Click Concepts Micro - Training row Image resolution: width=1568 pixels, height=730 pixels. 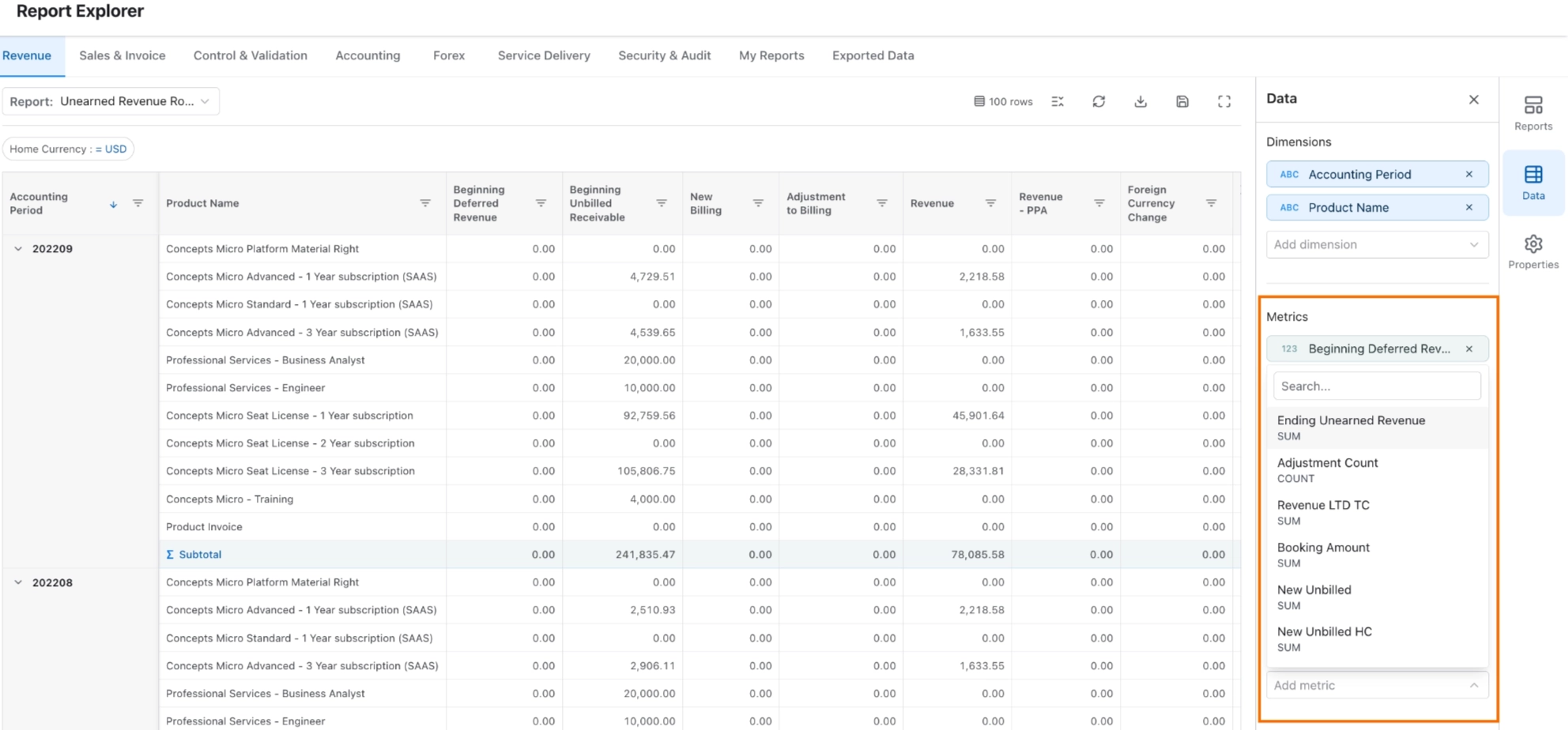click(229, 499)
